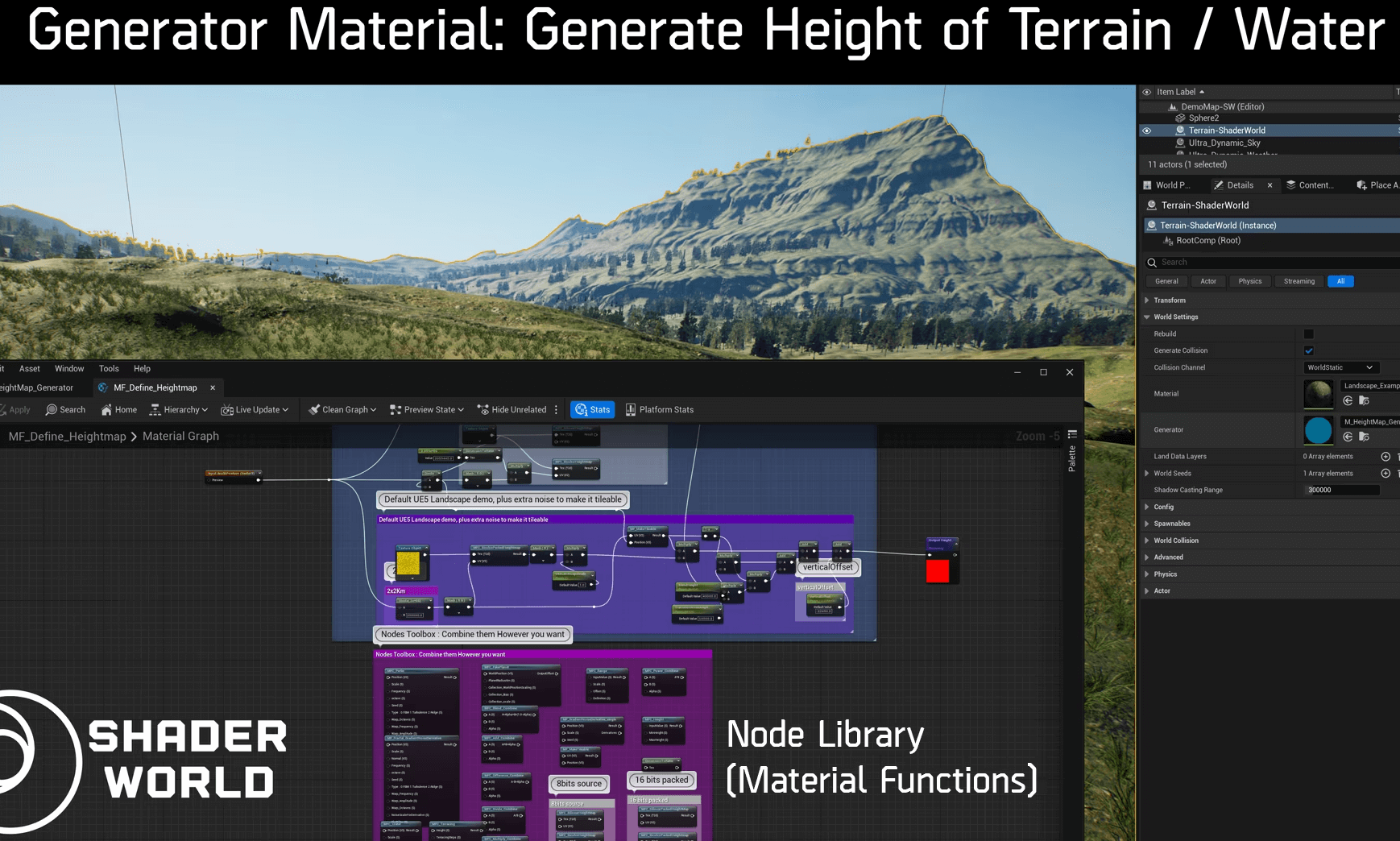Toggle the Stats button in the toolbar
The width and height of the screenshot is (1400, 841).
coord(592,409)
